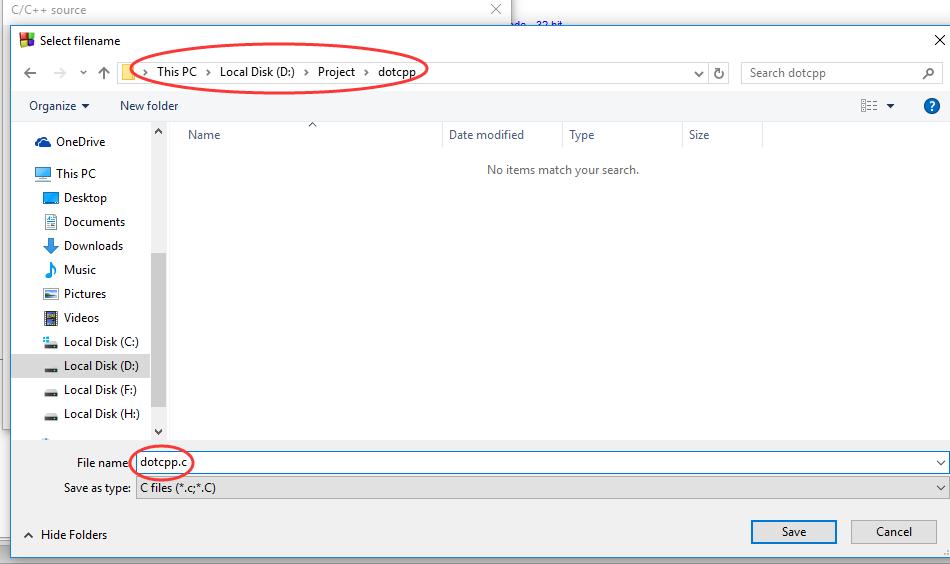Close the Select filename dialog
This screenshot has height=564, width=950.
pyautogui.click(x=940, y=40)
